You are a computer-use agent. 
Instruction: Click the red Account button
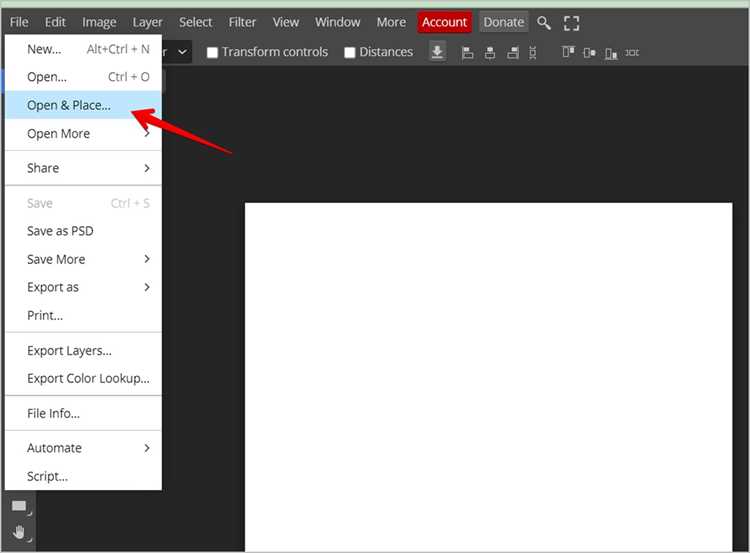[x=444, y=22]
